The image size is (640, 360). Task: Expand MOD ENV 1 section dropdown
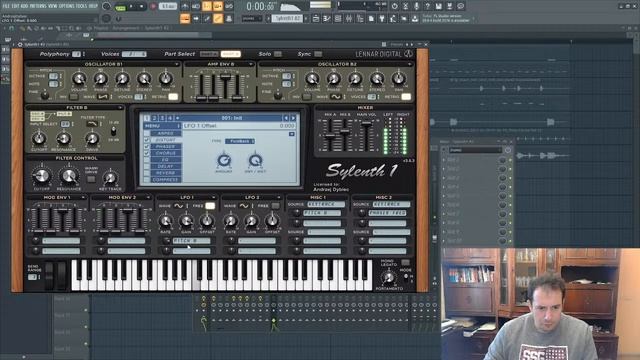pos(83,197)
